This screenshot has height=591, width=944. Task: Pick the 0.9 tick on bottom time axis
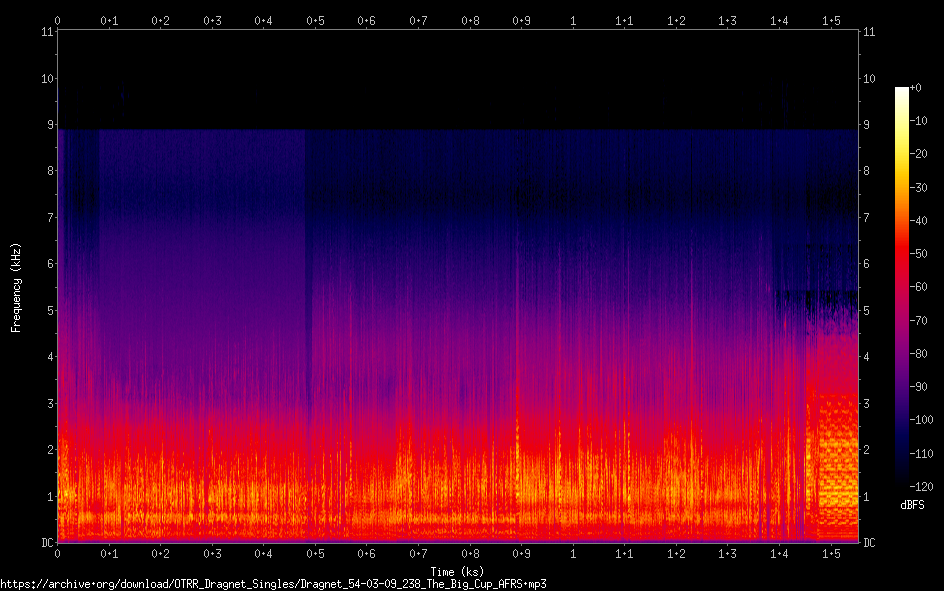click(x=521, y=553)
